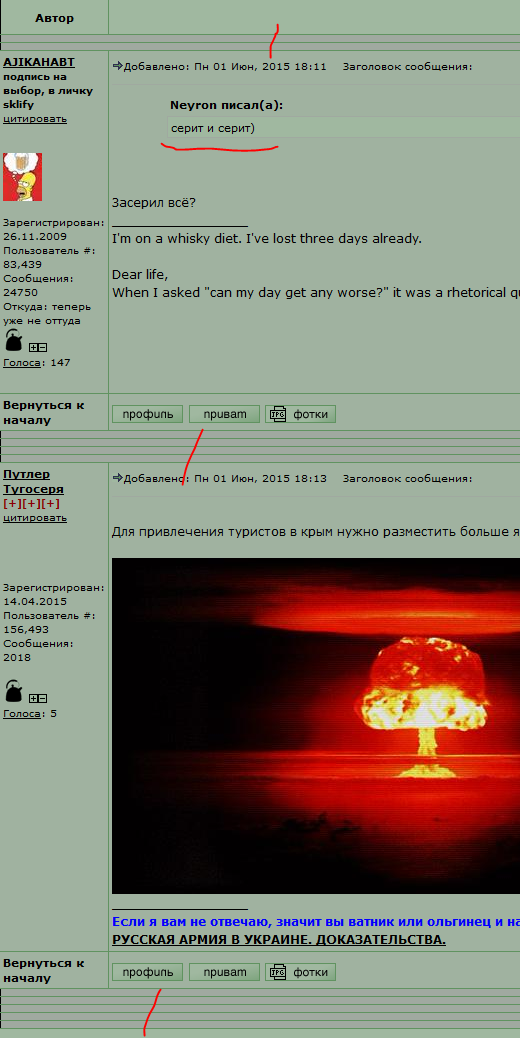The height and width of the screenshot is (1038, 520).
Task: Click 'Neyron писал(а):' quote header
Action: pos(226,105)
